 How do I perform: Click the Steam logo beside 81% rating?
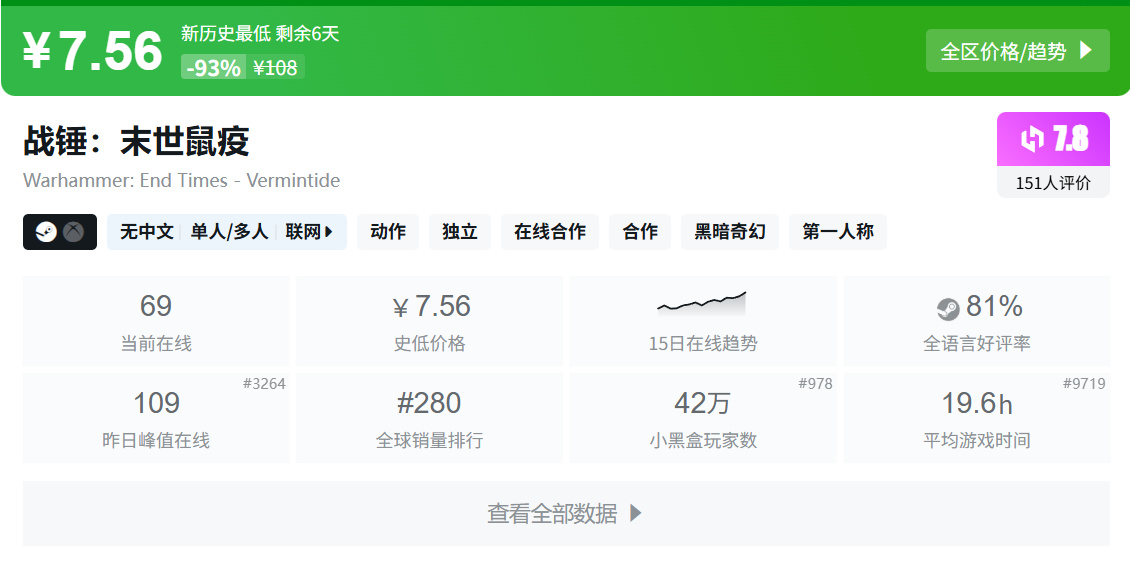948,308
